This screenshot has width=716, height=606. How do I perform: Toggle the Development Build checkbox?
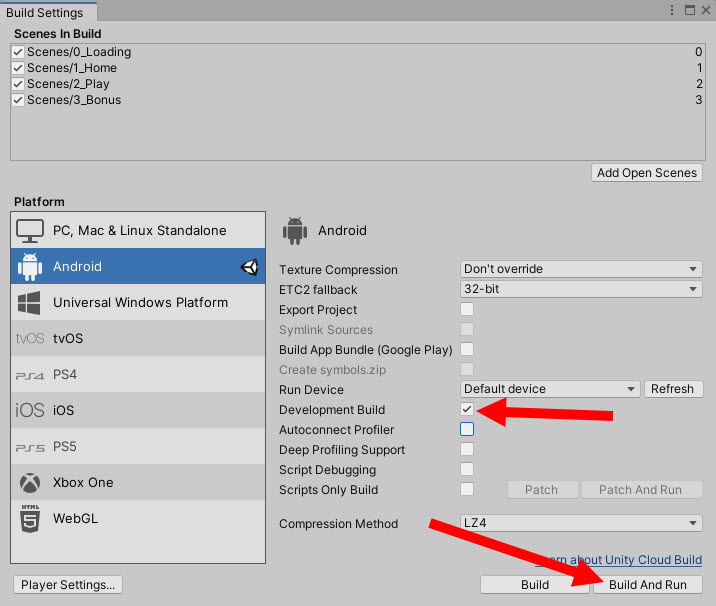click(467, 409)
